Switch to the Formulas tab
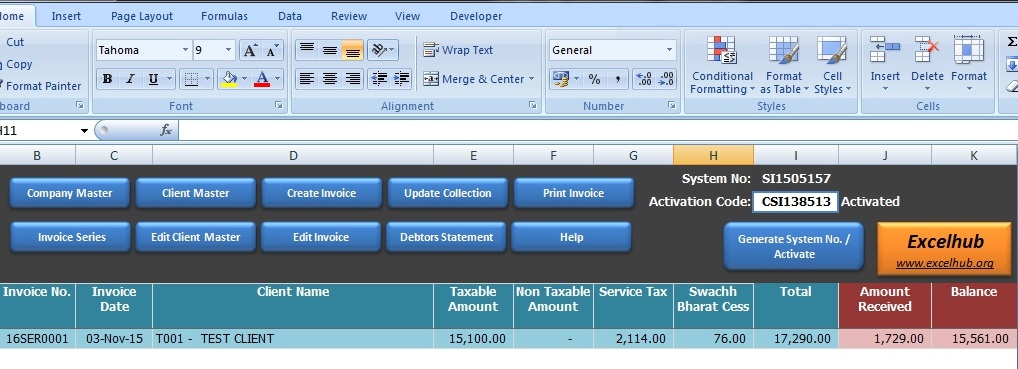Viewport: 1018px width, 369px height. tap(224, 16)
